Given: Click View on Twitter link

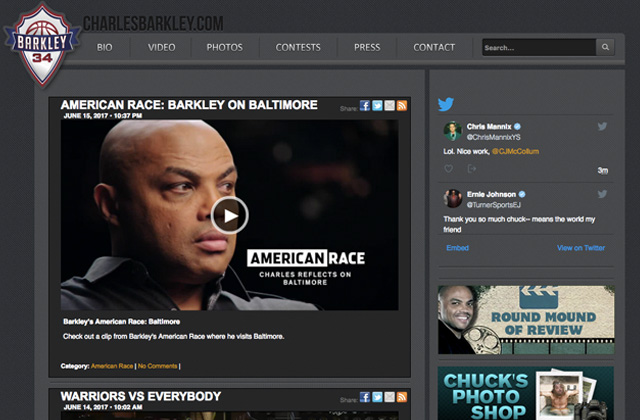Looking at the screenshot, I should pos(581,248).
